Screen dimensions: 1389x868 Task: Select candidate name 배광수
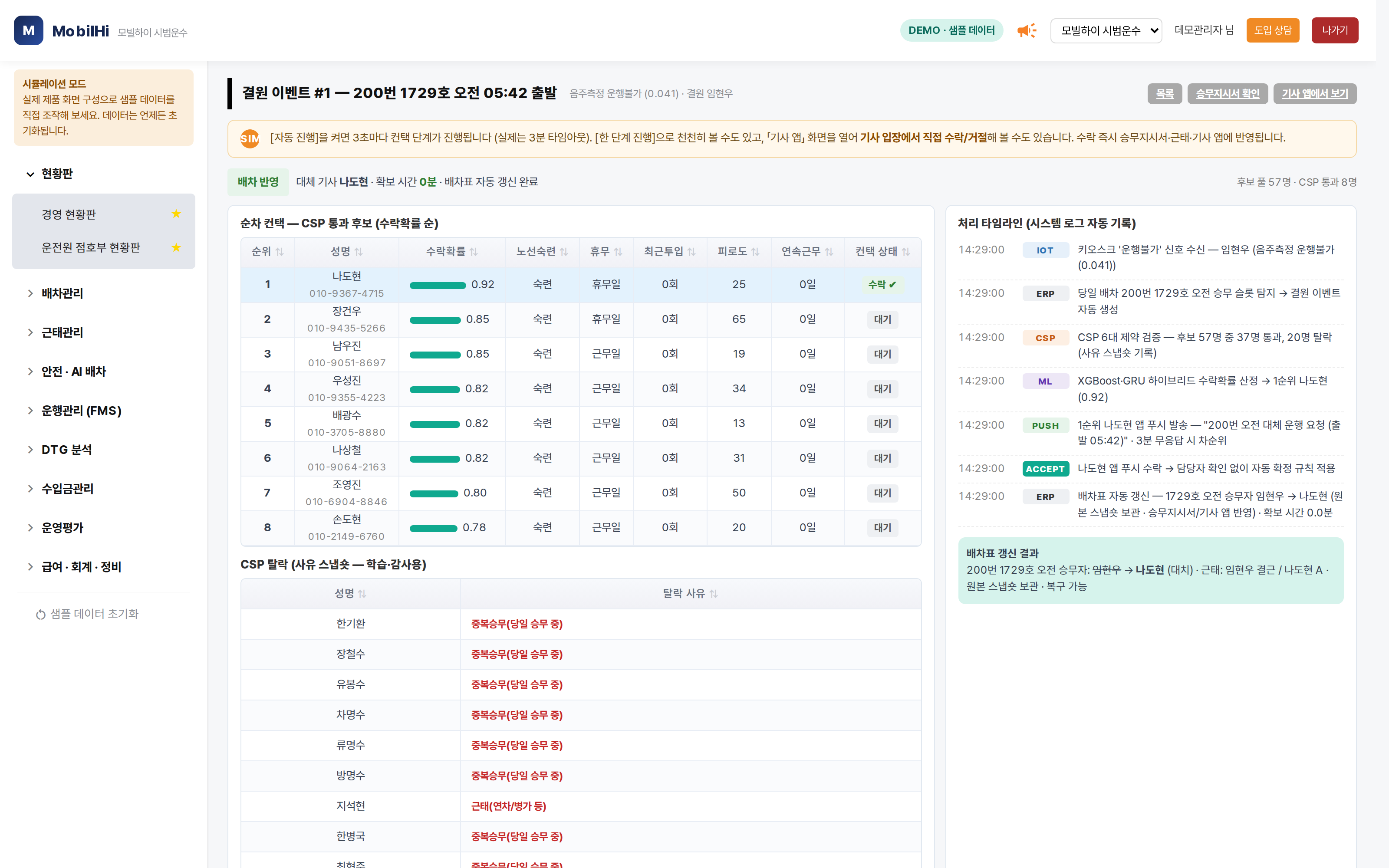pyautogui.click(x=347, y=415)
